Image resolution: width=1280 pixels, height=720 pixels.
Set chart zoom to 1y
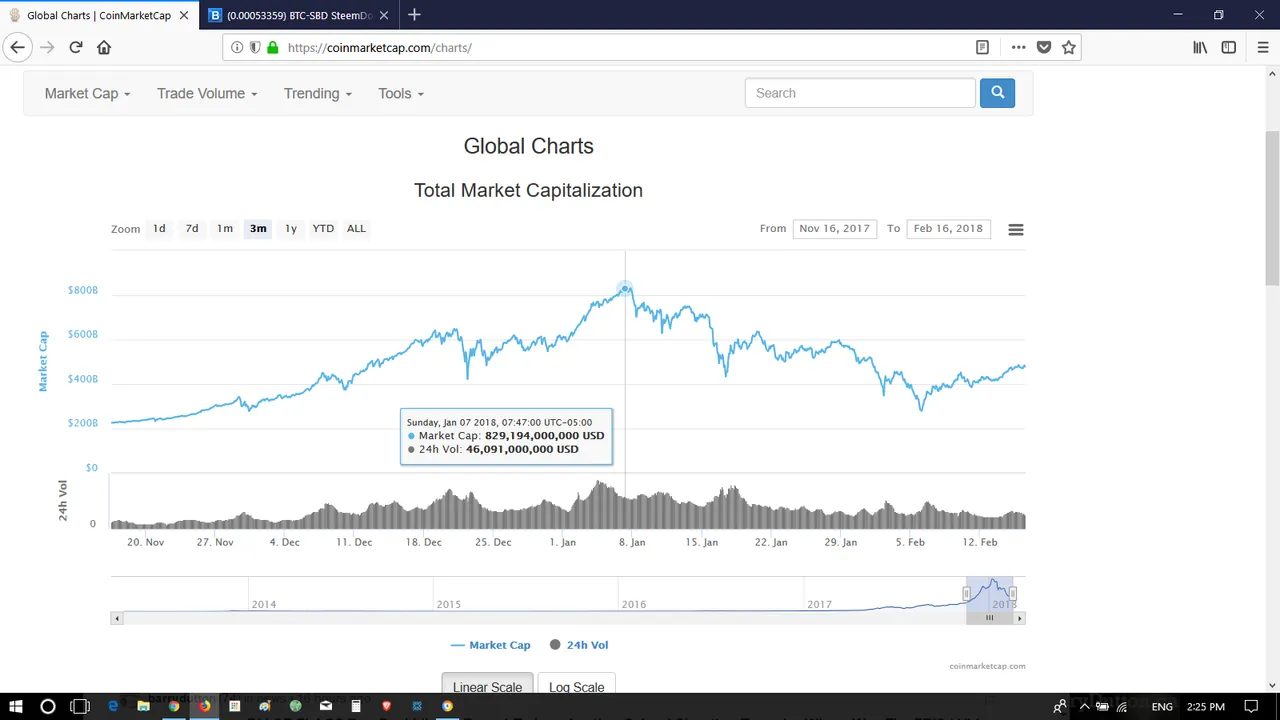291,228
